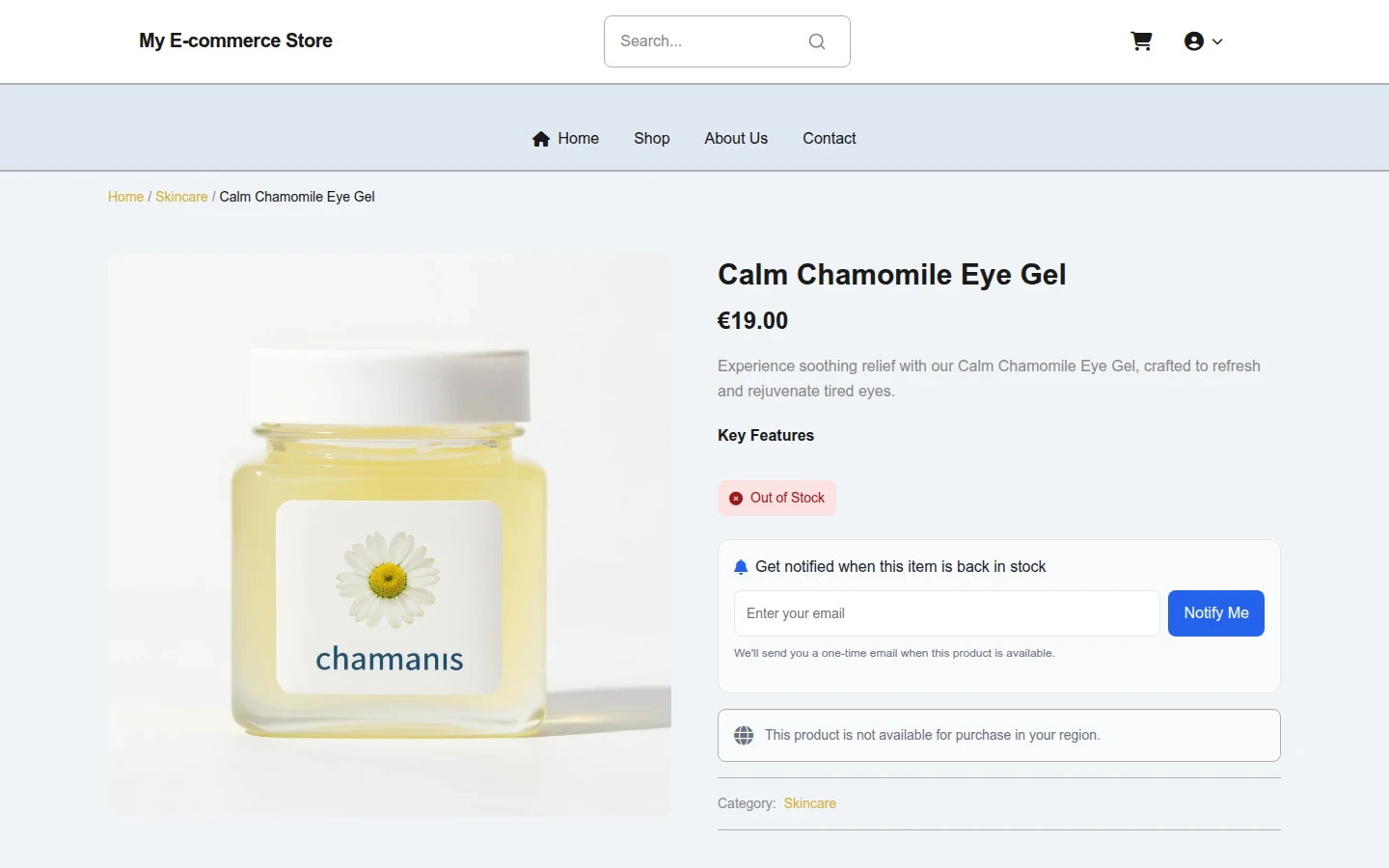The height and width of the screenshot is (868, 1389).
Task: Expand the account dropdown chevron
Action: click(x=1217, y=41)
